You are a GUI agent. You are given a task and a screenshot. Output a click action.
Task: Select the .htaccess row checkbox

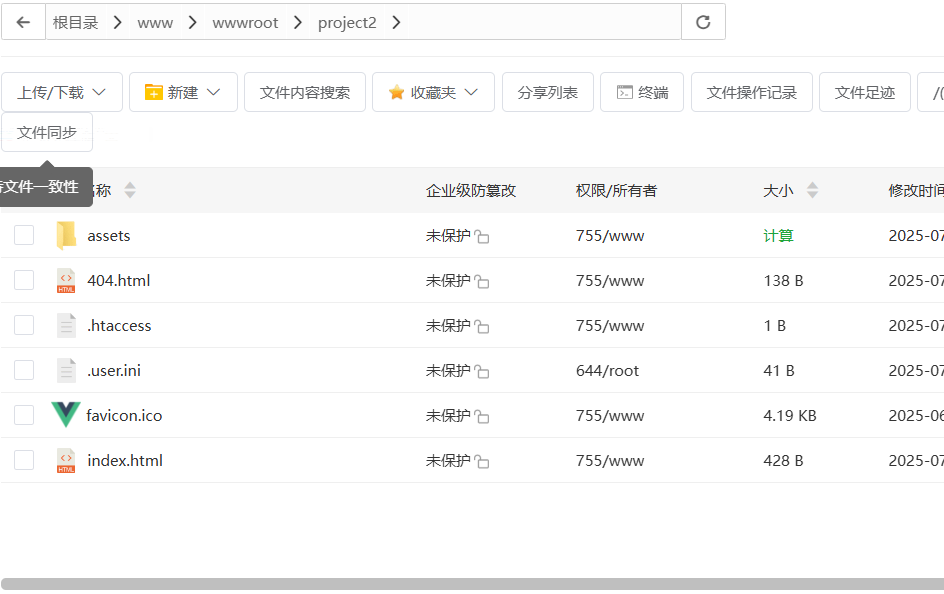click(24, 325)
